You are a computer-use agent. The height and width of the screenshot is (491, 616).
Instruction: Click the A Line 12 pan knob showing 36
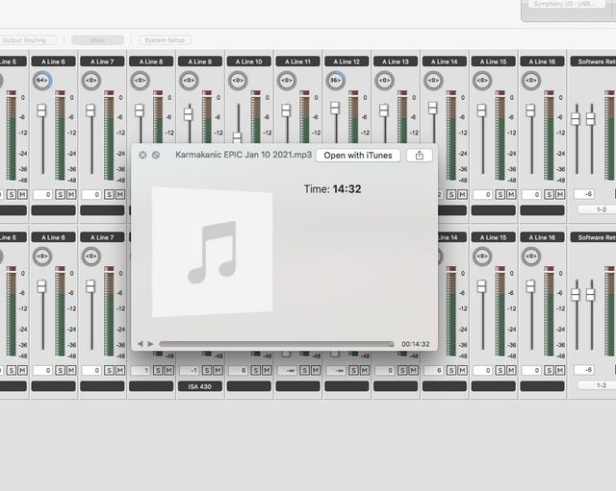click(336, 81)
